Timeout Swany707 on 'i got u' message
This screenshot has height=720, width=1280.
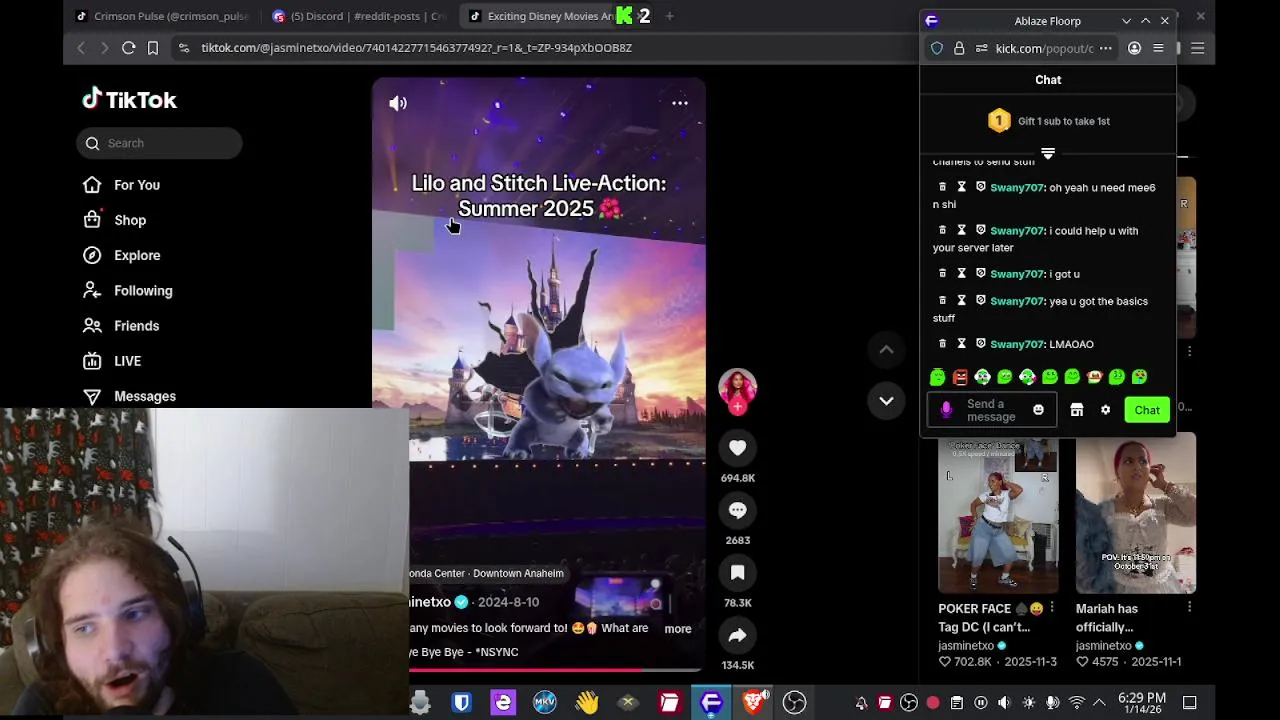[x=961, y=274]
